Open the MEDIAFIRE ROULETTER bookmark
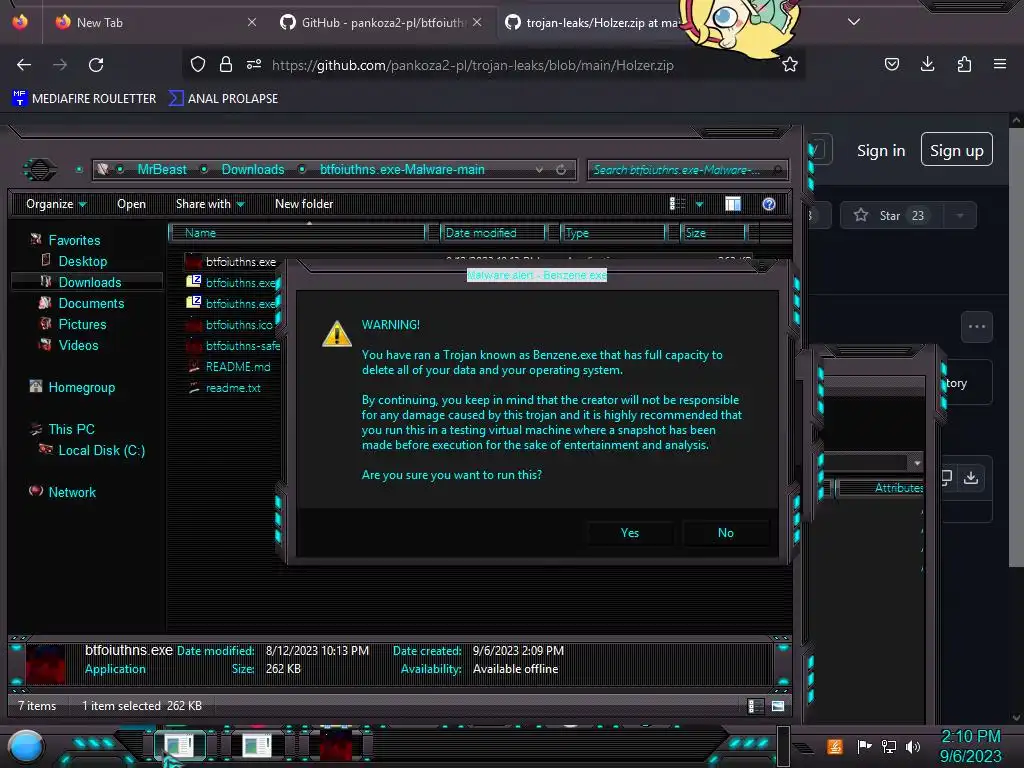 (x=84, y=99)
